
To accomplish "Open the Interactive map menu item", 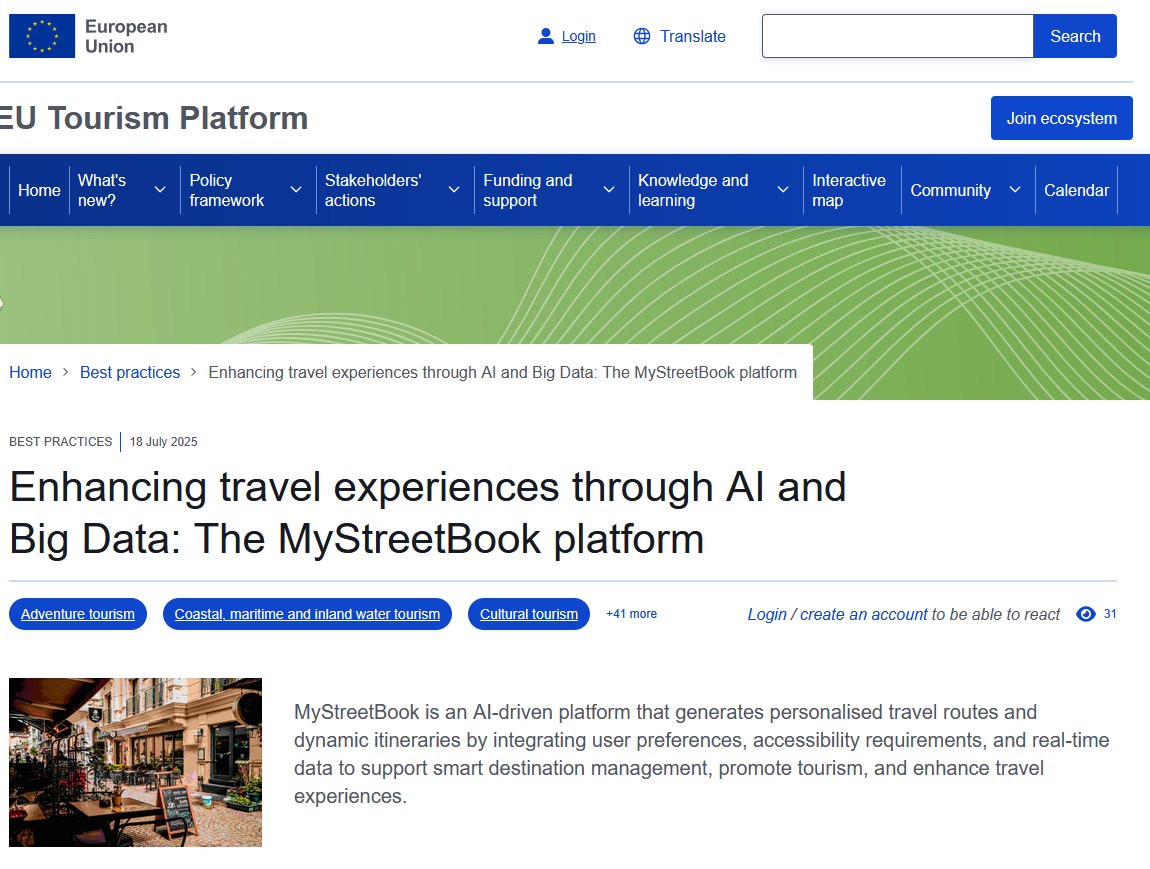I will (849, 190).
